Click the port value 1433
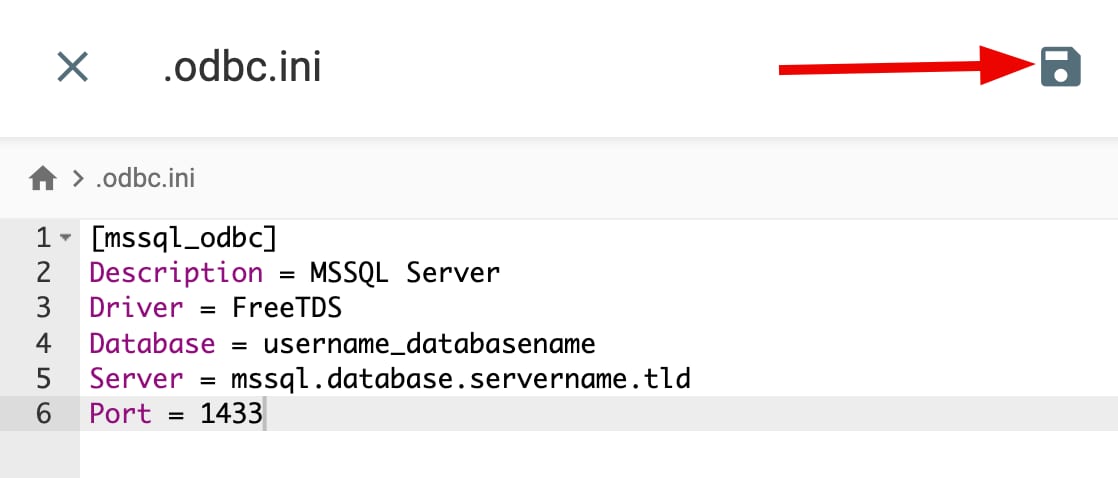1118x478 pixels. pos(231,414)
